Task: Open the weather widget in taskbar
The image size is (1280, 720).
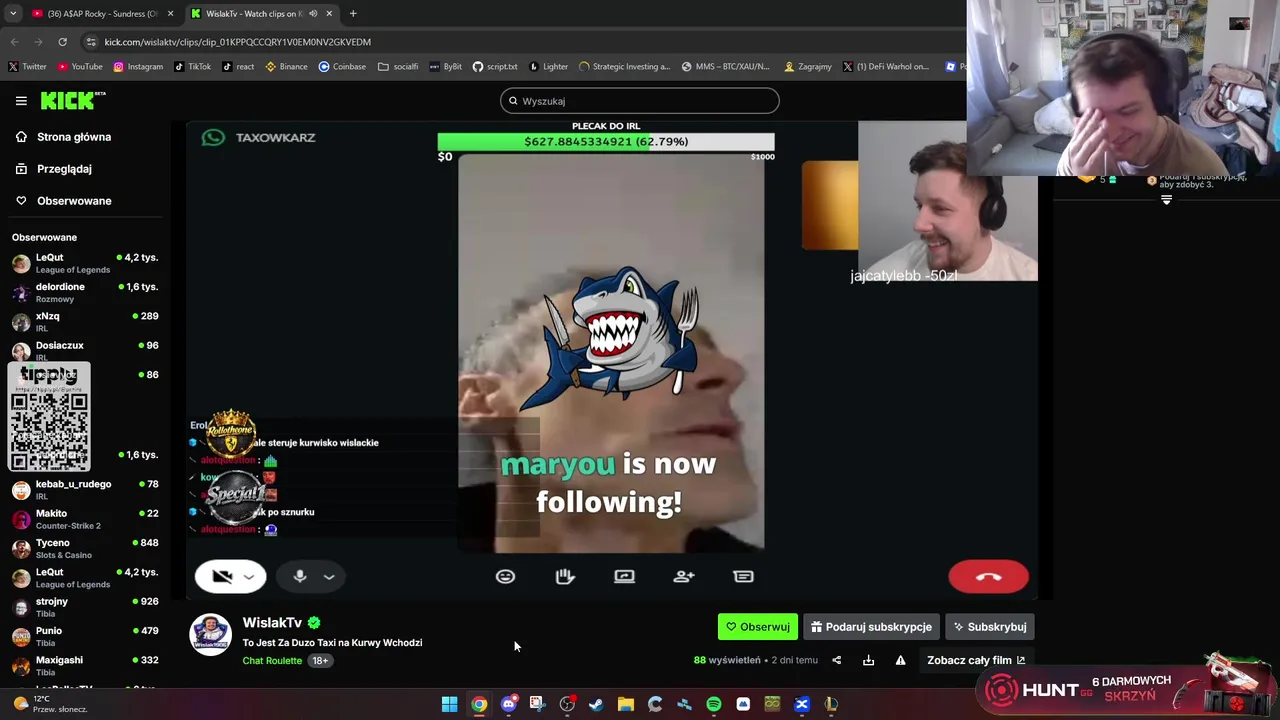Action: 52,704
